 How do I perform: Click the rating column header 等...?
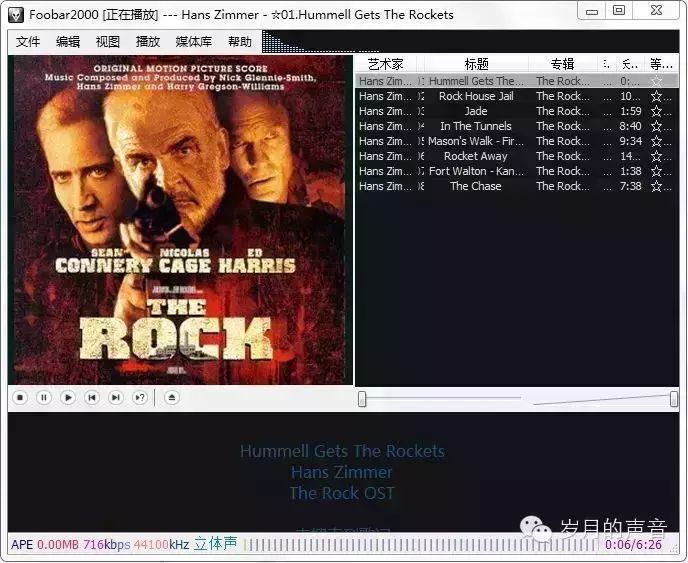pyautogui.click(x=661, y=64)
